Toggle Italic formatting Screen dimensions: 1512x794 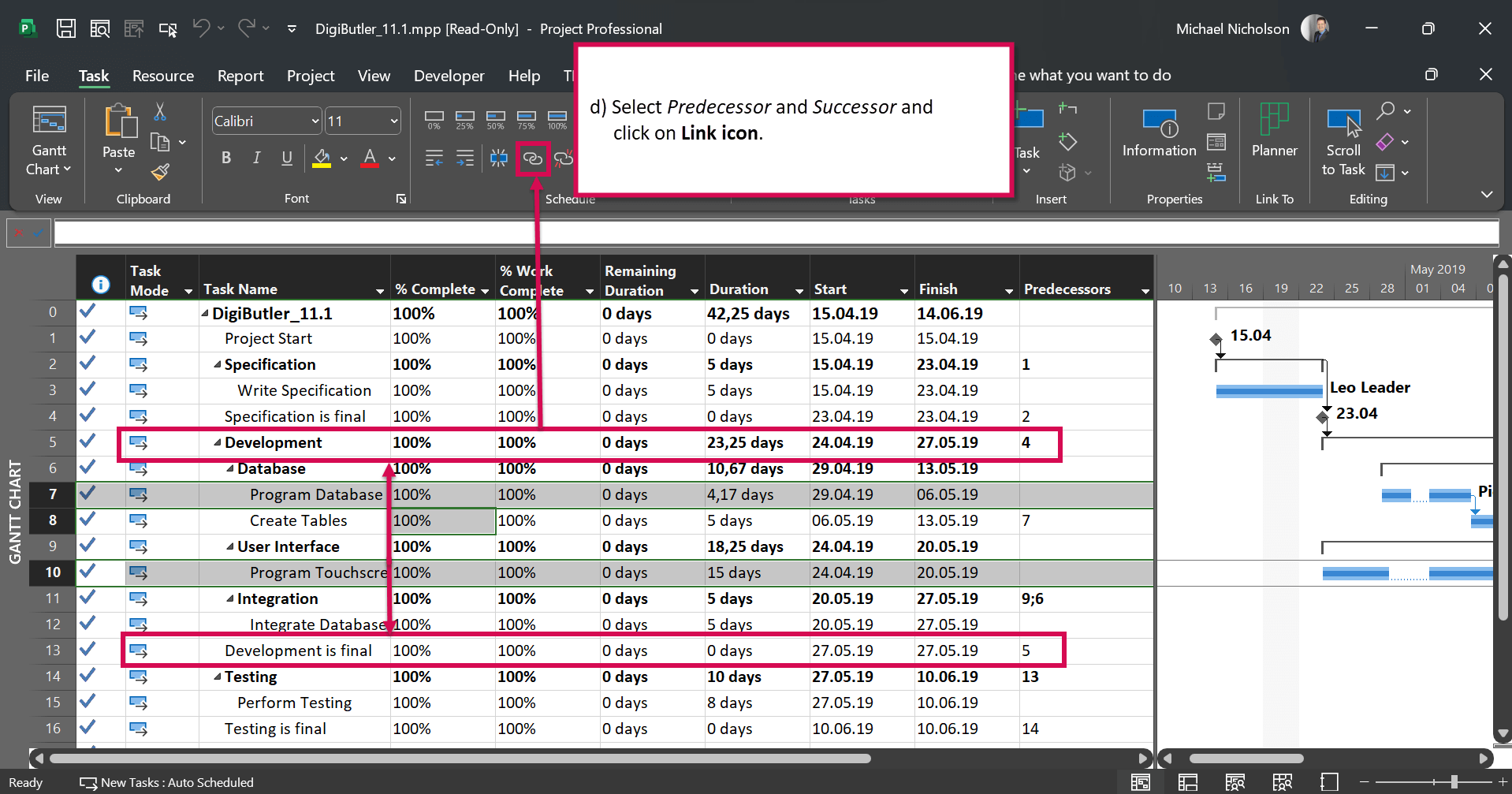tap(256, 158)
